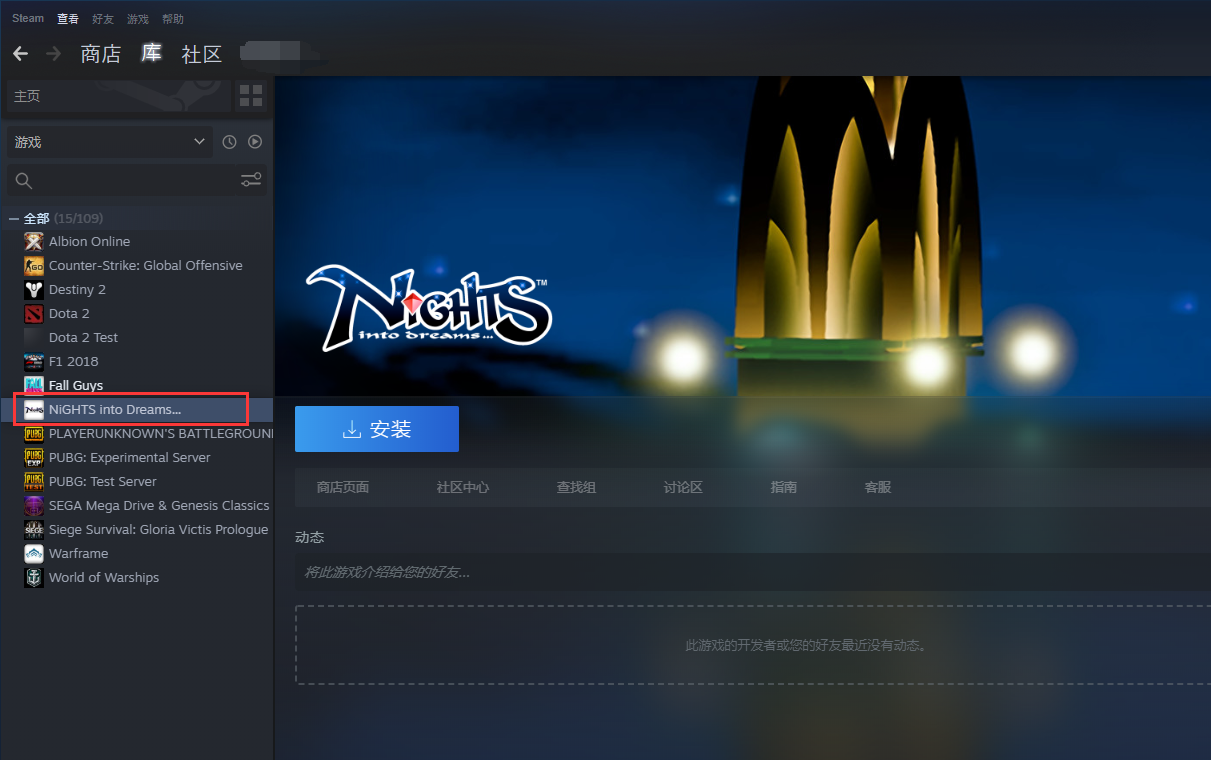This screenshot has height=760, width=1211.
Task: Select F1 2018 in the list
Action: click(x=74, y=361)
